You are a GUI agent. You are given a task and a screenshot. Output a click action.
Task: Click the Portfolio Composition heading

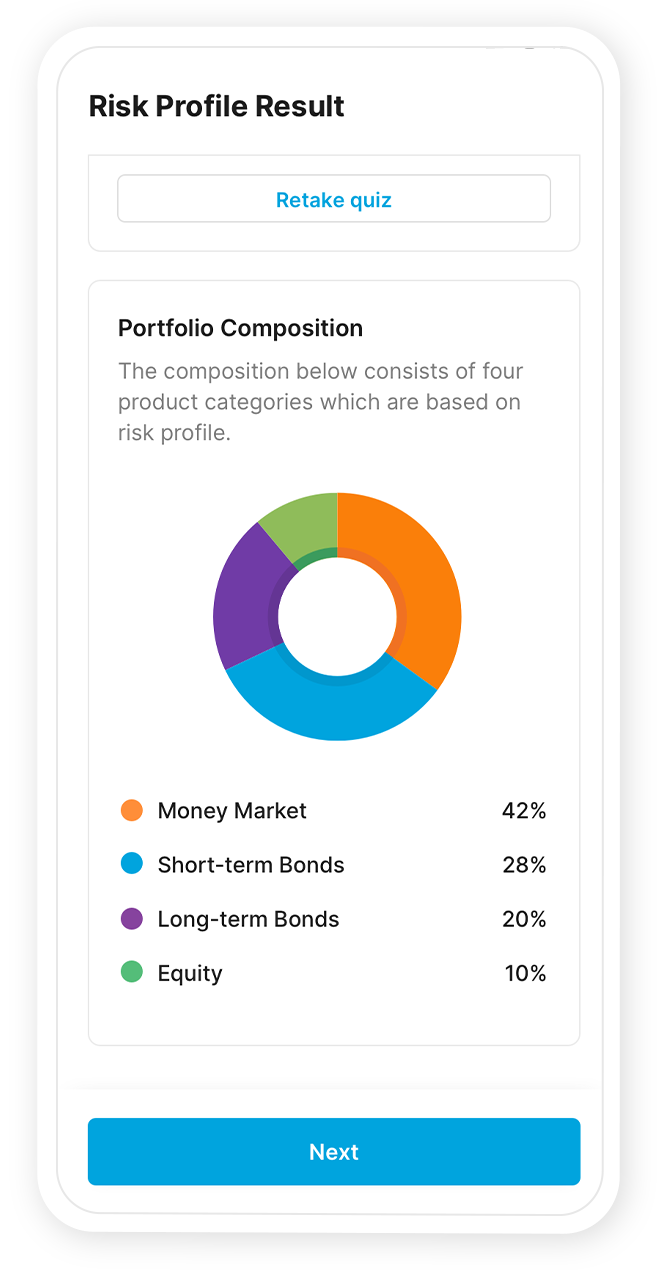coord(240,328)
